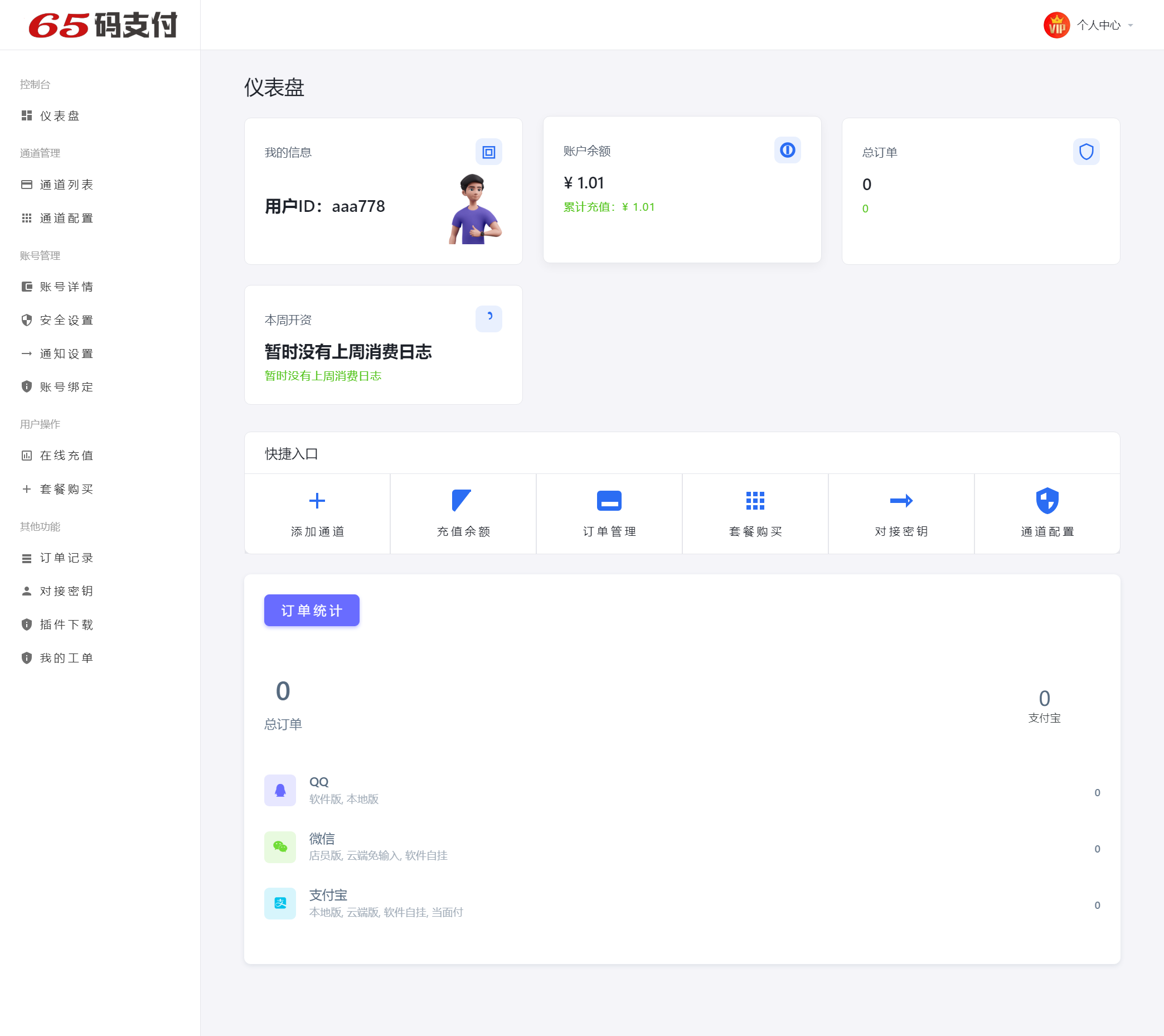This screenshot has height=1036, width=1164.
Task: Click the shield icon for 通道配置 shortcut
Action: click(x=1047, y=501)
